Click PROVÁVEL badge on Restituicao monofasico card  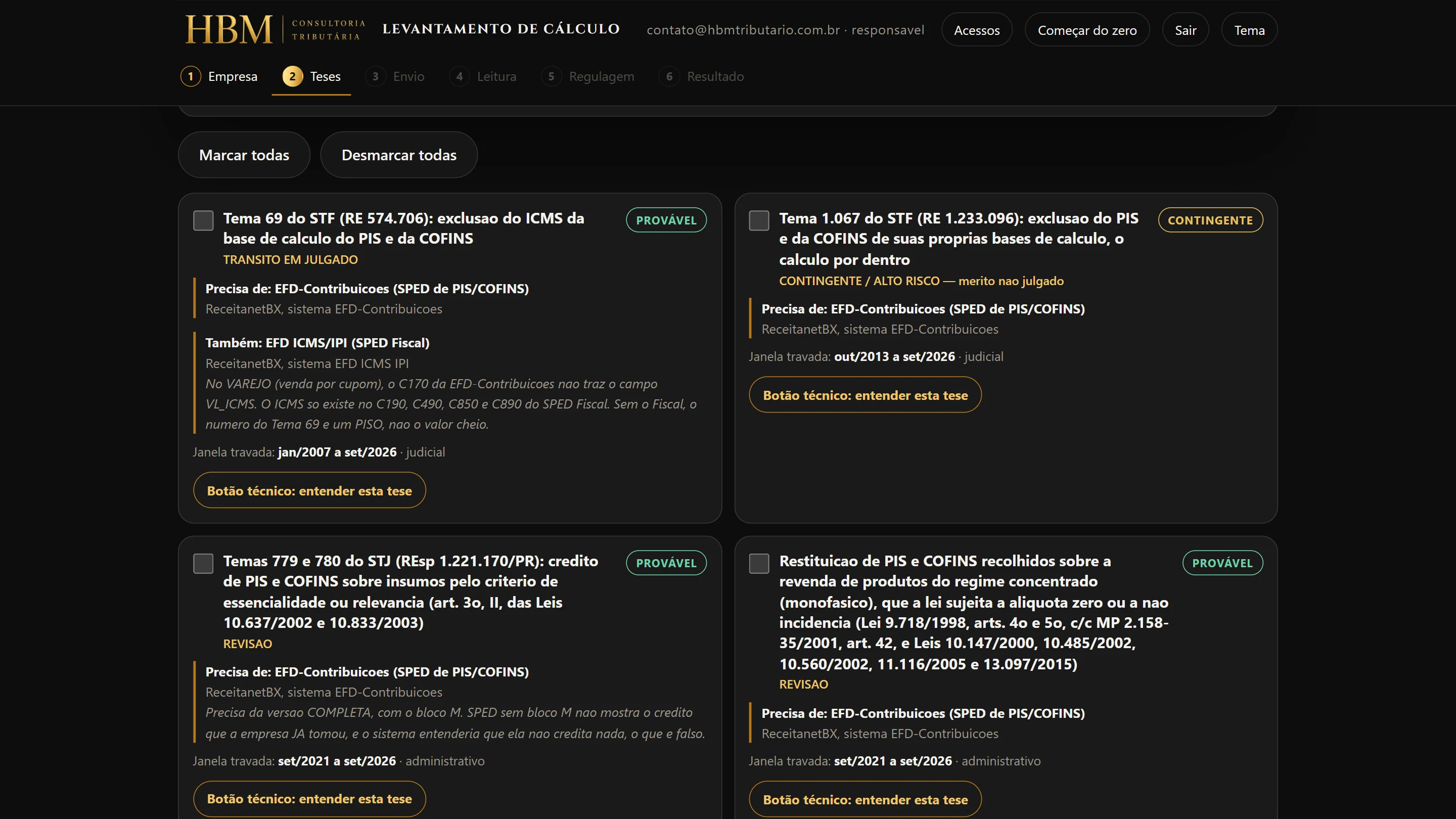click(1222, 562)
